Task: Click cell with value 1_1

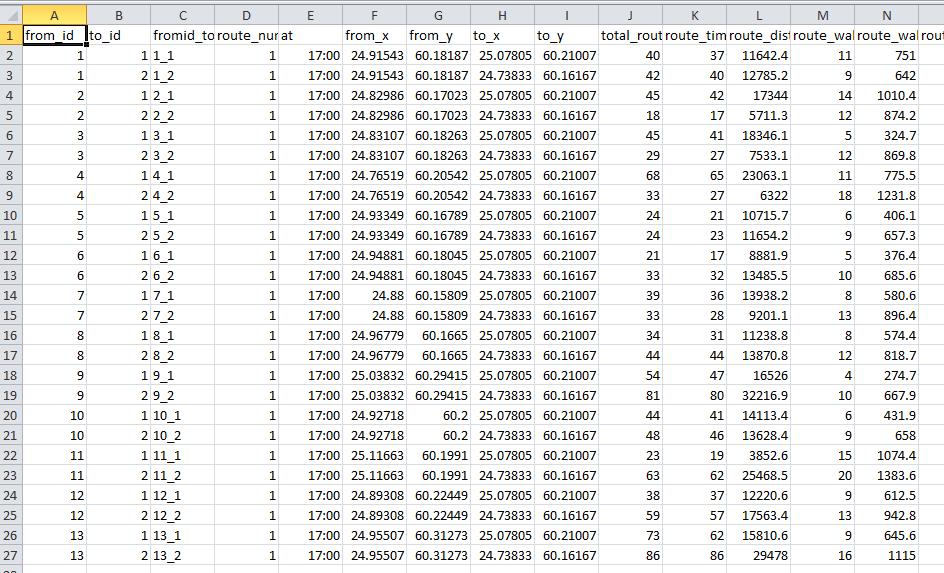Action: (182, 55)
